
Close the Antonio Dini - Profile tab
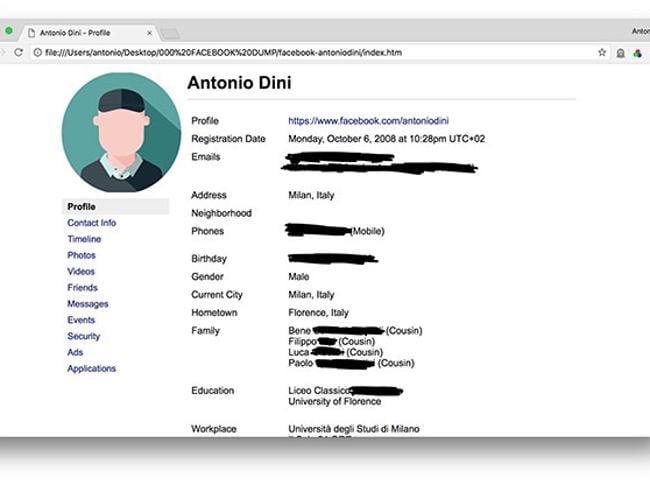pos(149,33)
